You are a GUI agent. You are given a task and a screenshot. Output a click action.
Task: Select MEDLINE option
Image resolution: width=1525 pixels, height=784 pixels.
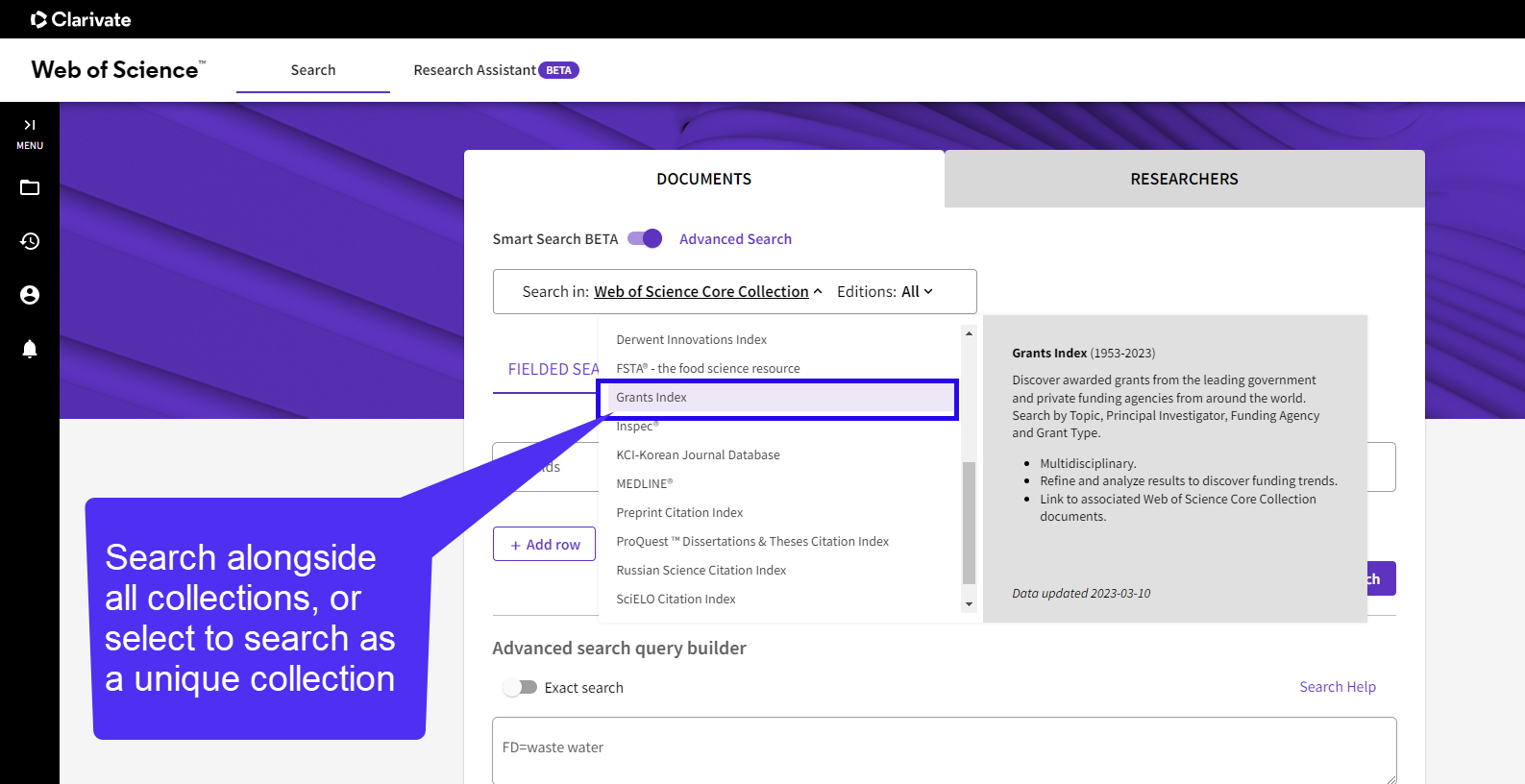[779, 484]
